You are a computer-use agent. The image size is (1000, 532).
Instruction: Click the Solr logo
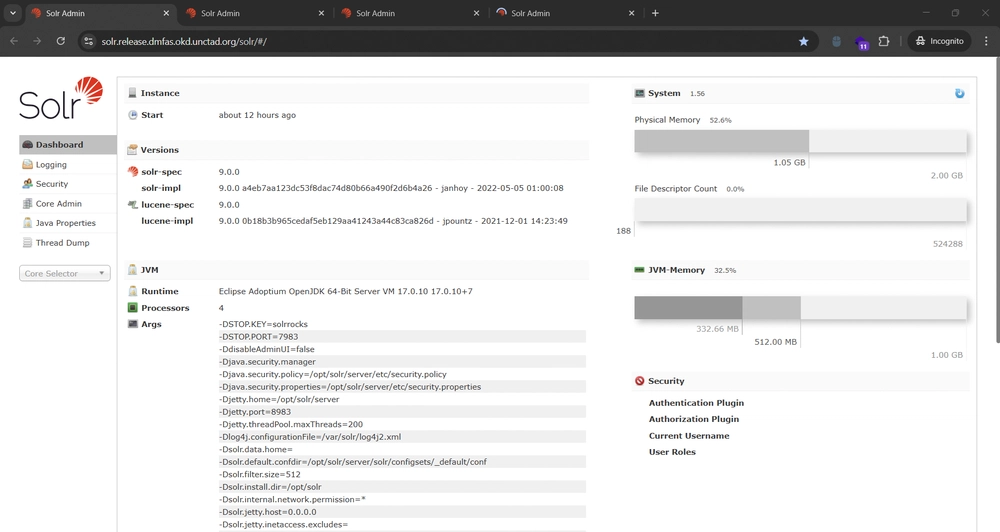click(x=61, y=98)
